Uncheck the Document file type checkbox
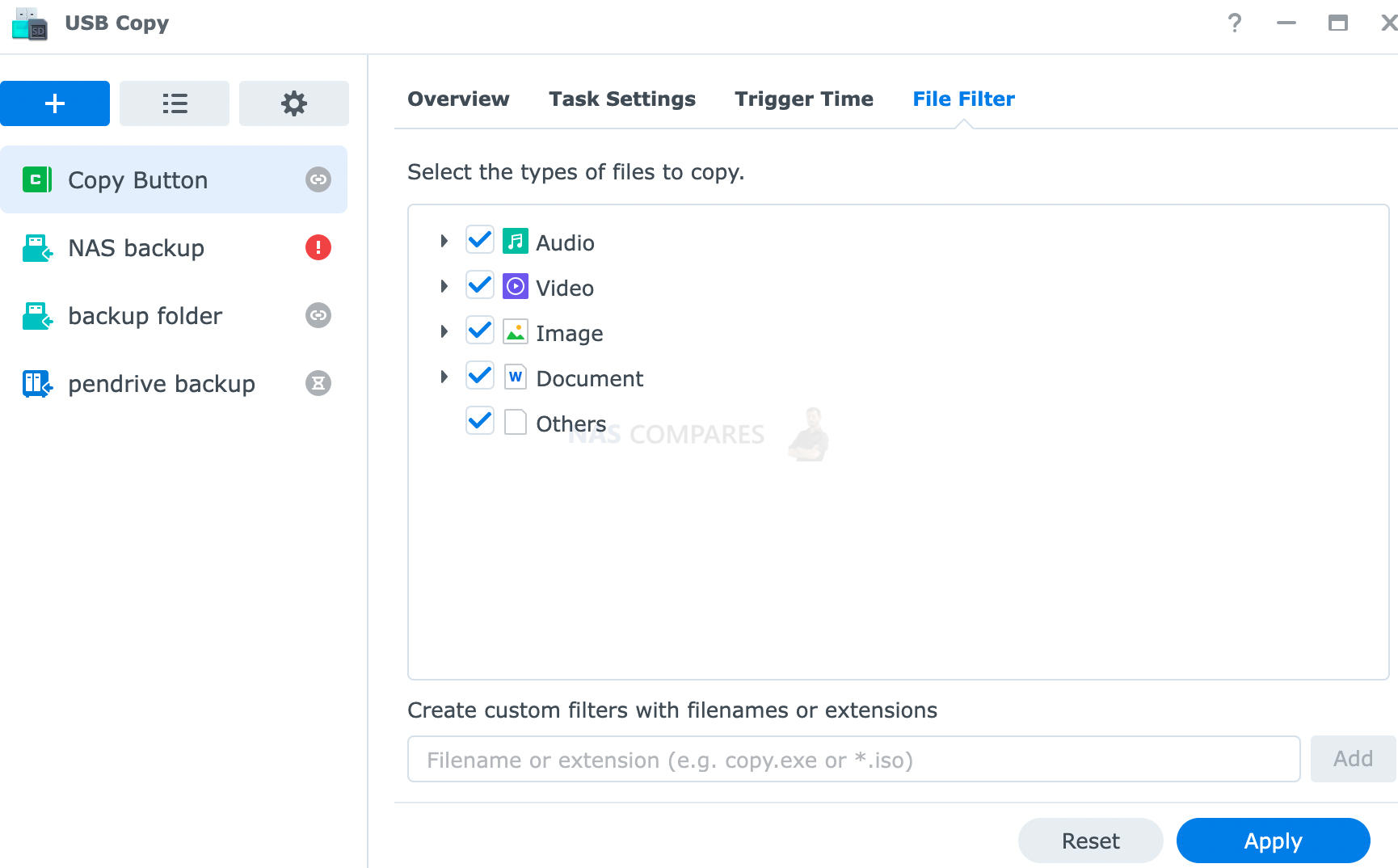1398x868 pixels. click(x=480, y=376)
